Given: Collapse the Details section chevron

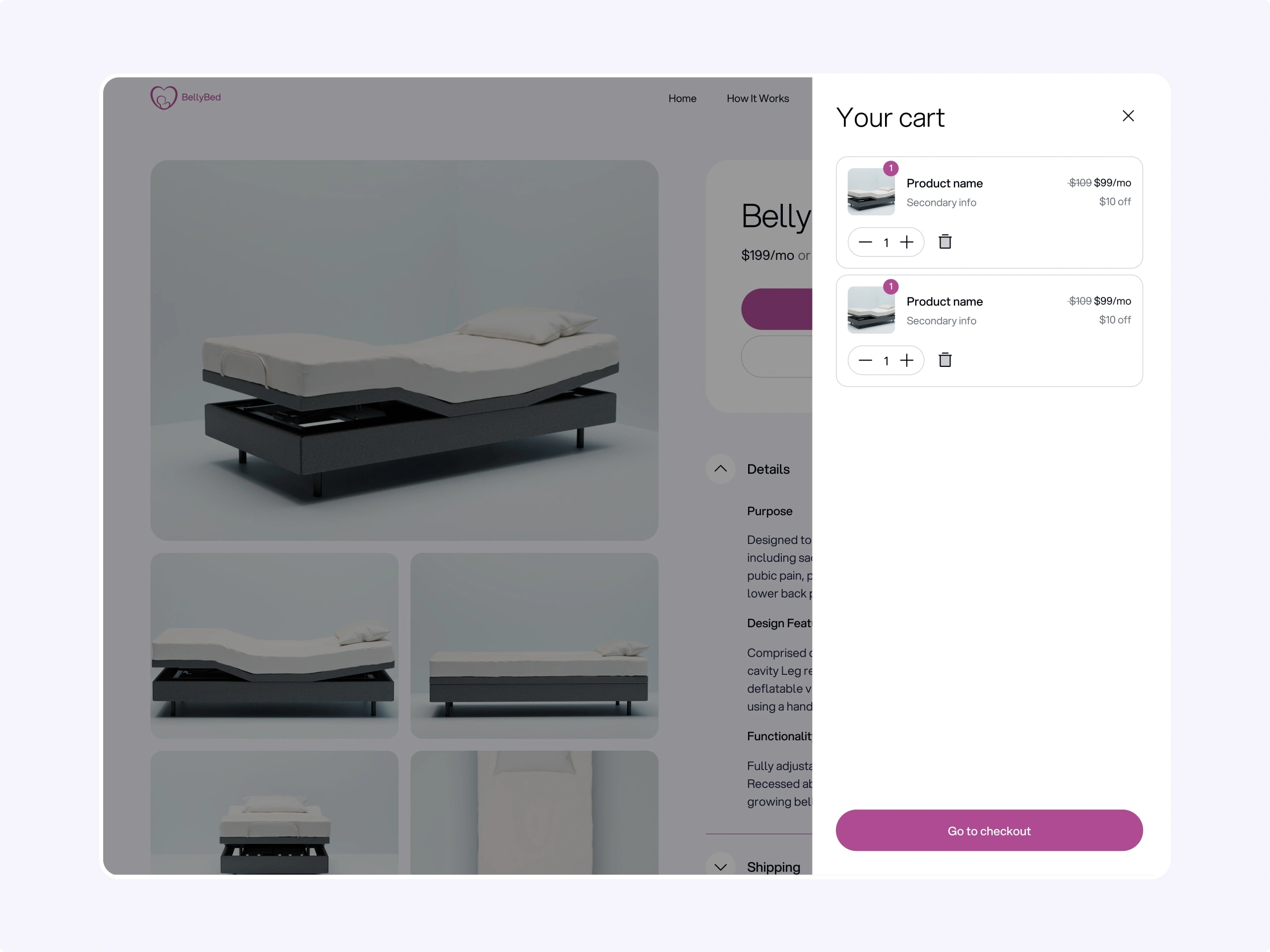Looking at the screenshot, I should pyautogui.click(x=720, y=469).
